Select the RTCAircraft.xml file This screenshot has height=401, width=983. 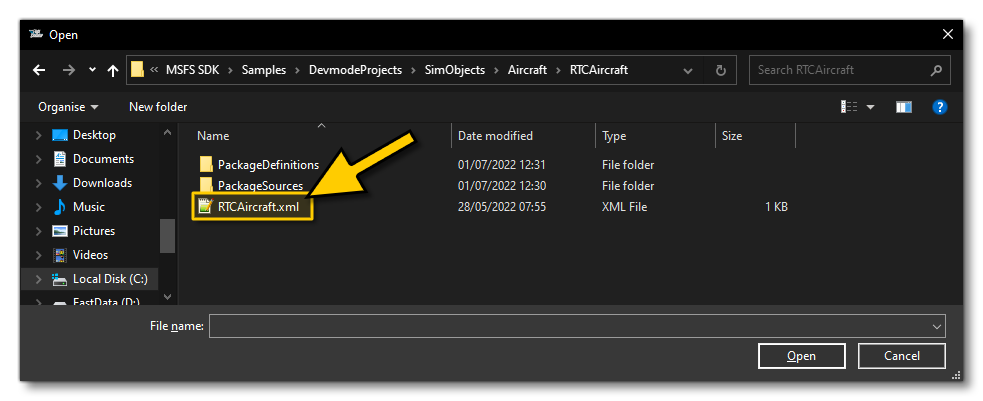click(258, 207)
